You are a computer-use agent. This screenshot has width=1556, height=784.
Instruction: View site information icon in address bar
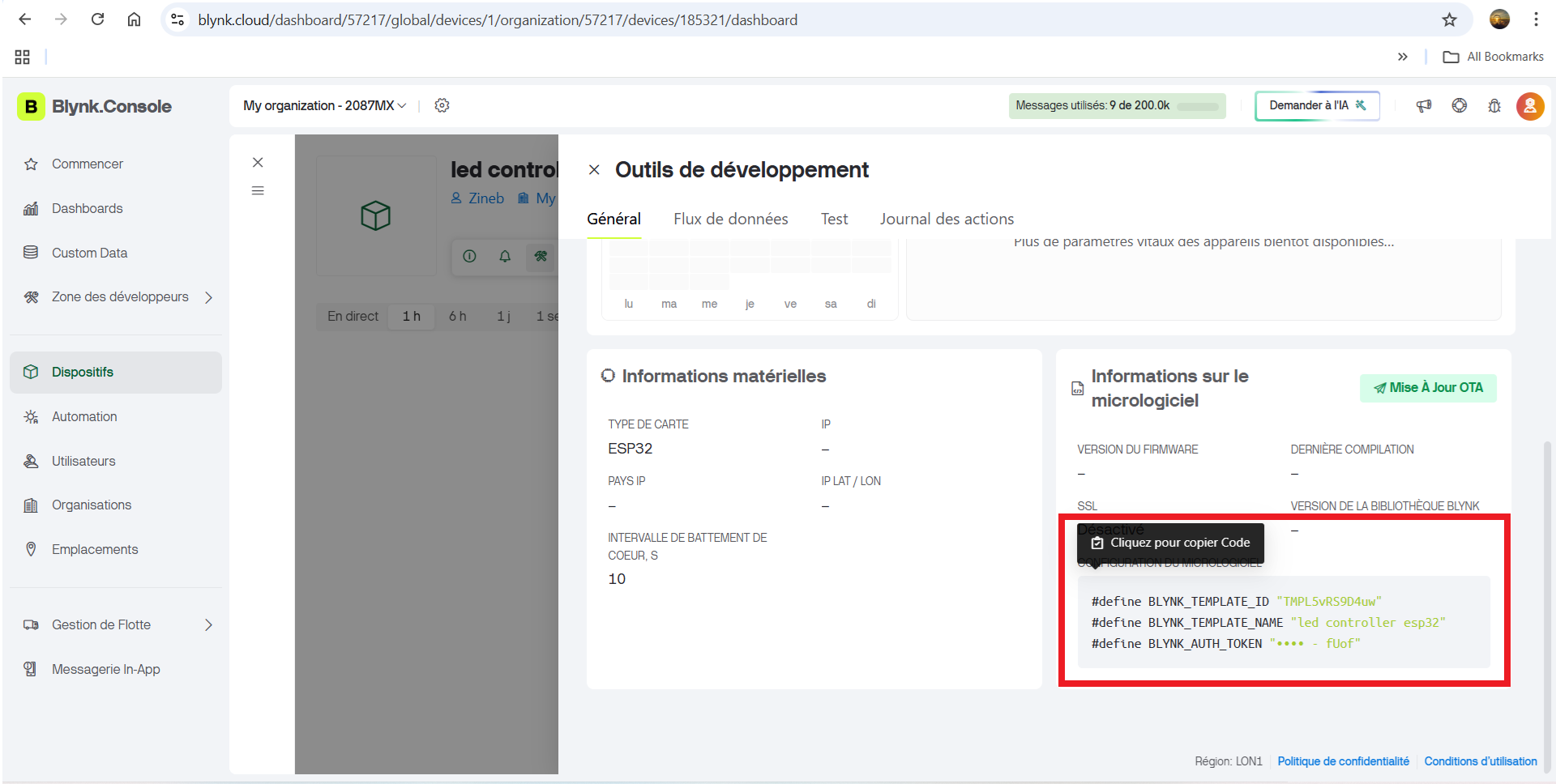[x=177, y=19]
